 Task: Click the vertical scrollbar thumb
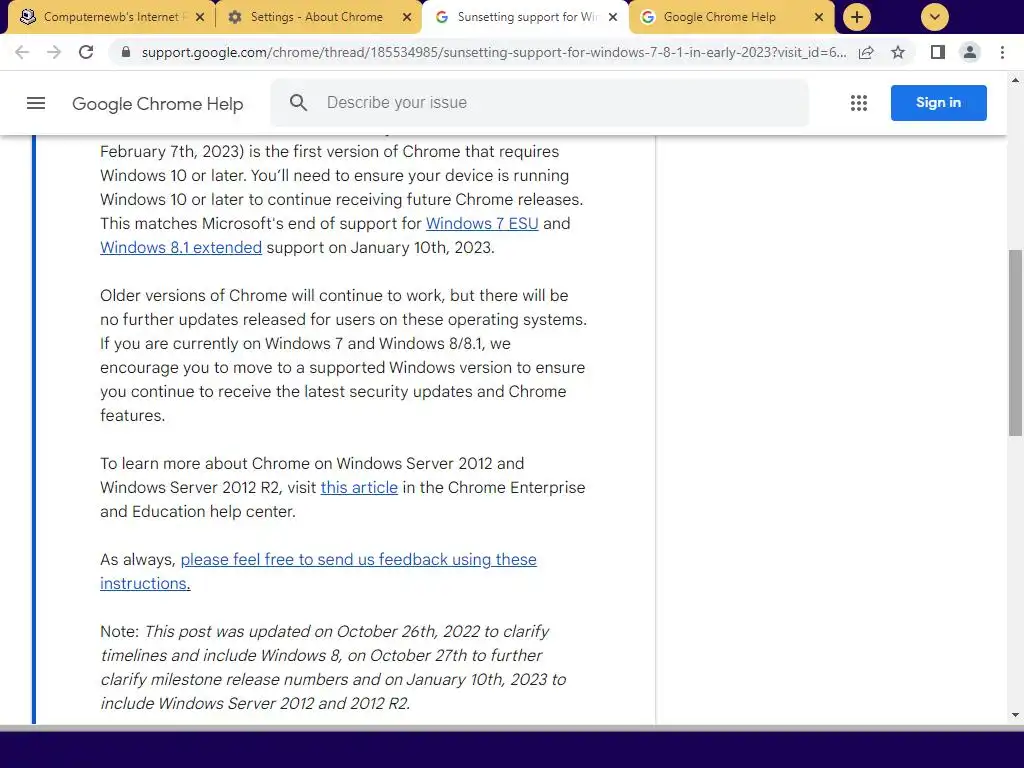click(1015, 342)
